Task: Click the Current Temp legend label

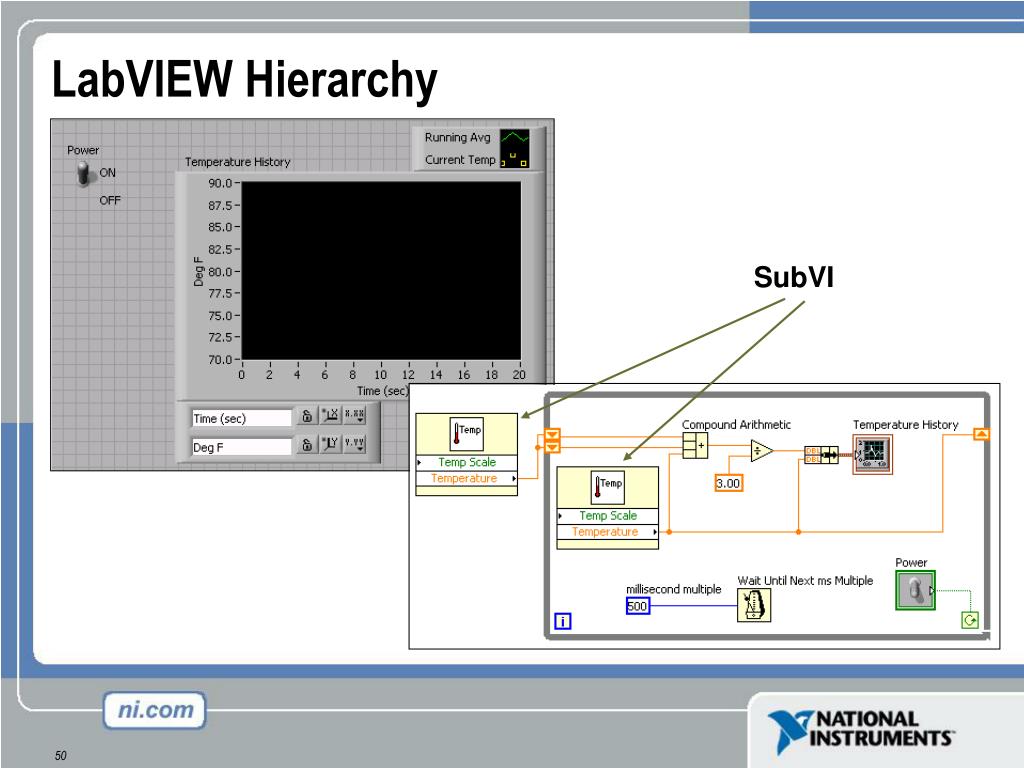Action: pyautogui.click(x=460, y=160)
